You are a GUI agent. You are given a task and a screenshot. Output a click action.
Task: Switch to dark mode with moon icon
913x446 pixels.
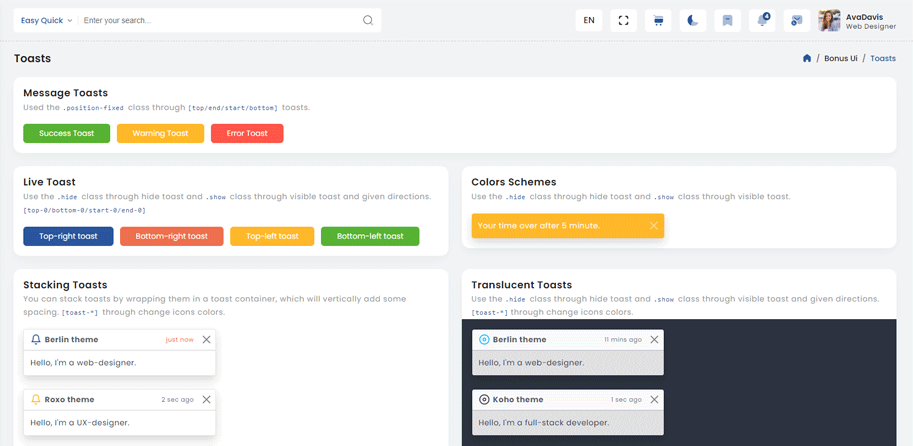coord(693,20)
